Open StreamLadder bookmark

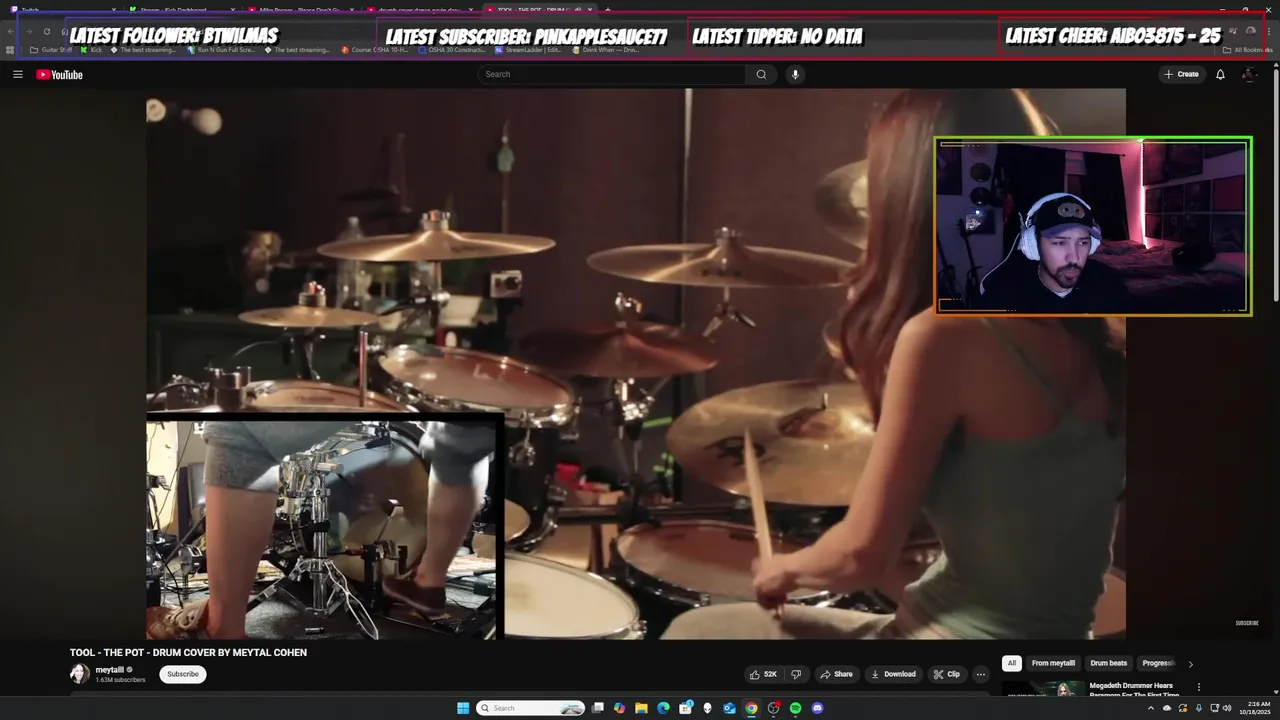tap(528, 50)
